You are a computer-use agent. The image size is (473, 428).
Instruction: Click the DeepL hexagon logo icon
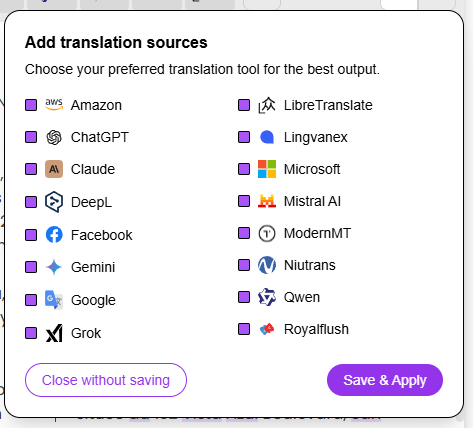pyautogui.click(x=54, y=202)
